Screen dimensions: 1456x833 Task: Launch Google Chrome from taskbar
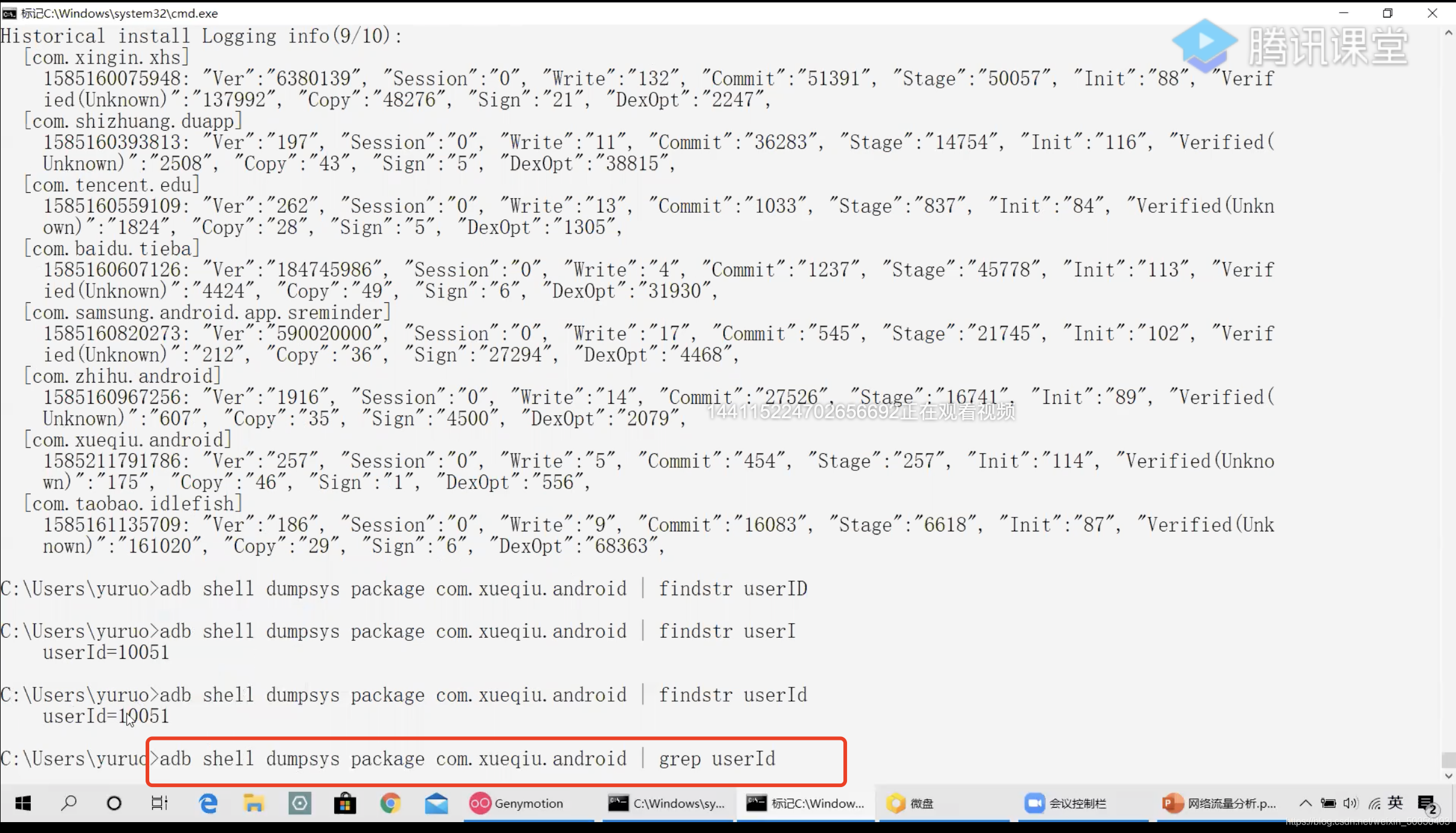(x=390, y=803)
